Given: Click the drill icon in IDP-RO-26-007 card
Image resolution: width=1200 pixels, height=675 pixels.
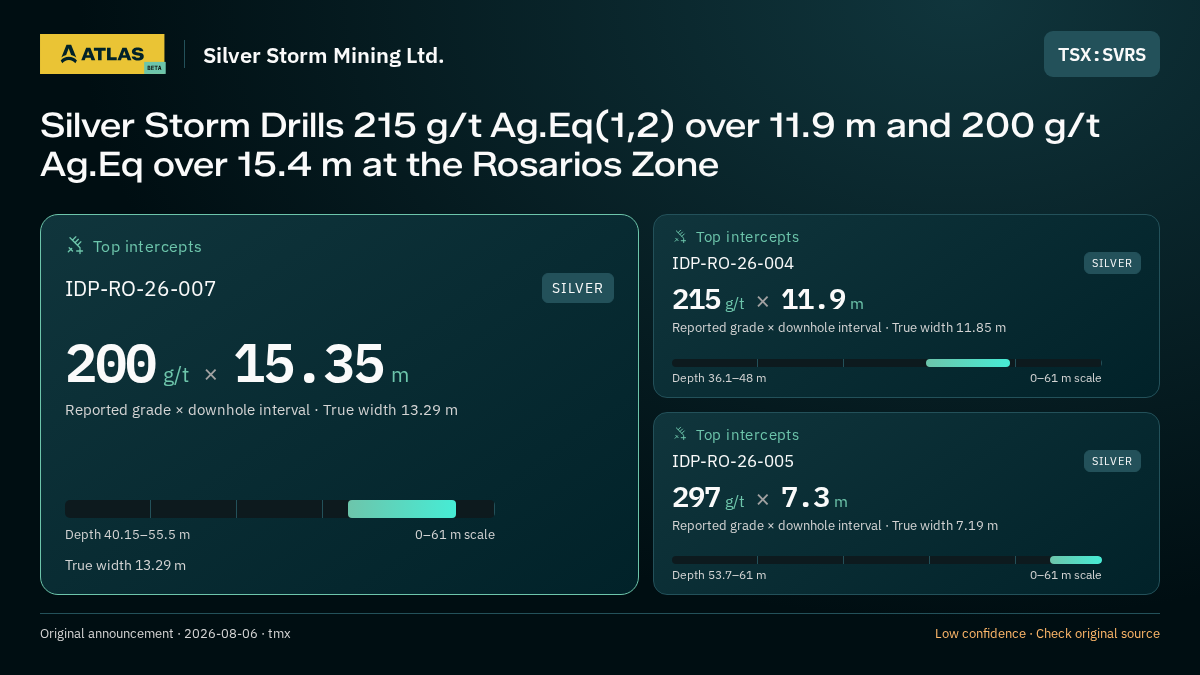Looking at the screenshot, I should pyautogui.click(x=75, y=245).
